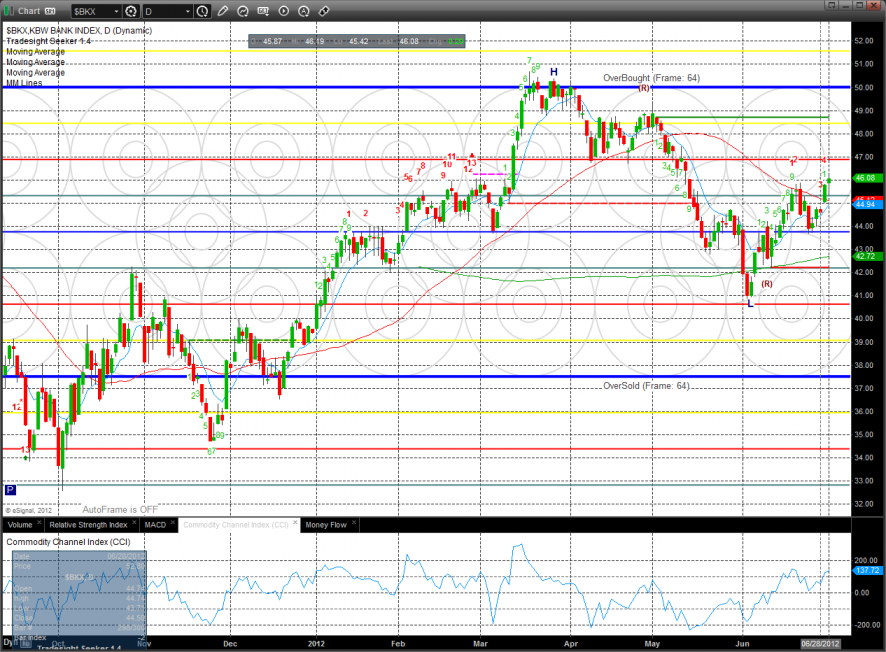Open the D interval dropdown
The width and height of the screenshot is (886, 652).
click(x=187, y=12)
